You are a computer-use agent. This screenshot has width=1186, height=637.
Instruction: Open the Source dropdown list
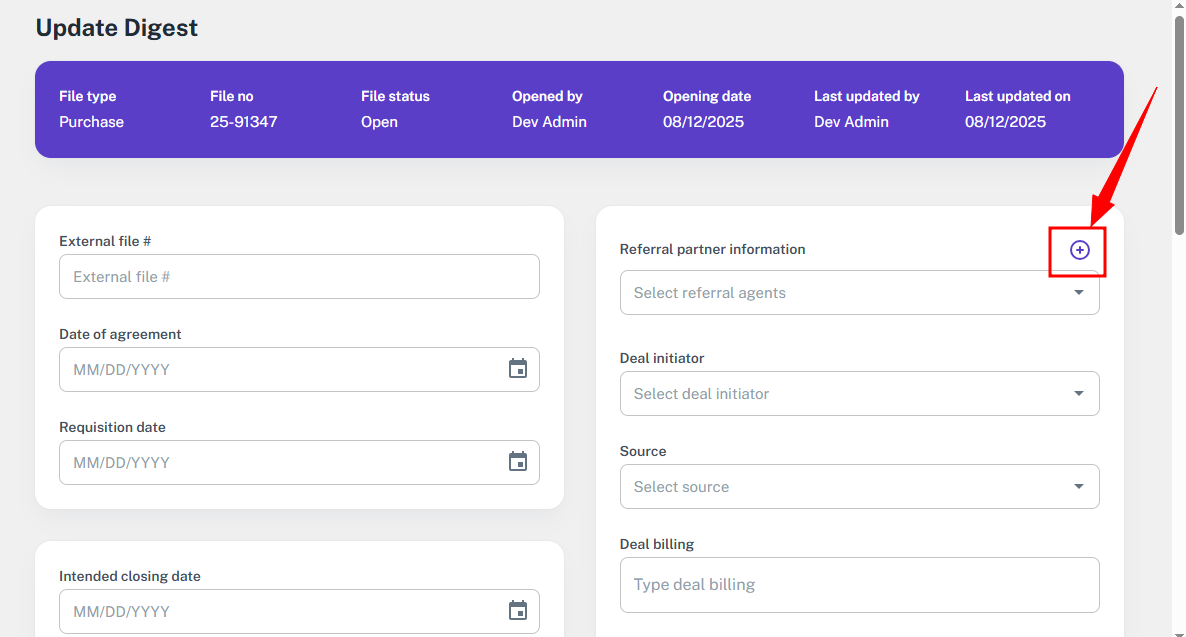point(1078,487)
